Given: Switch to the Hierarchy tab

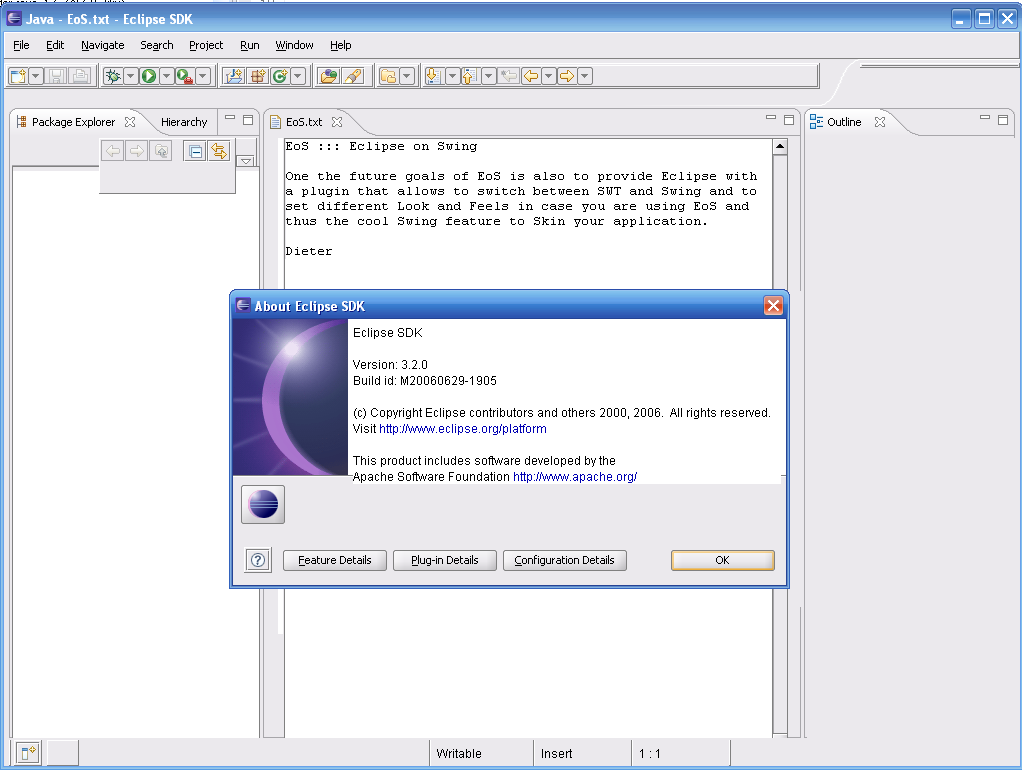Looking at the screenshot, I should 184,122.
